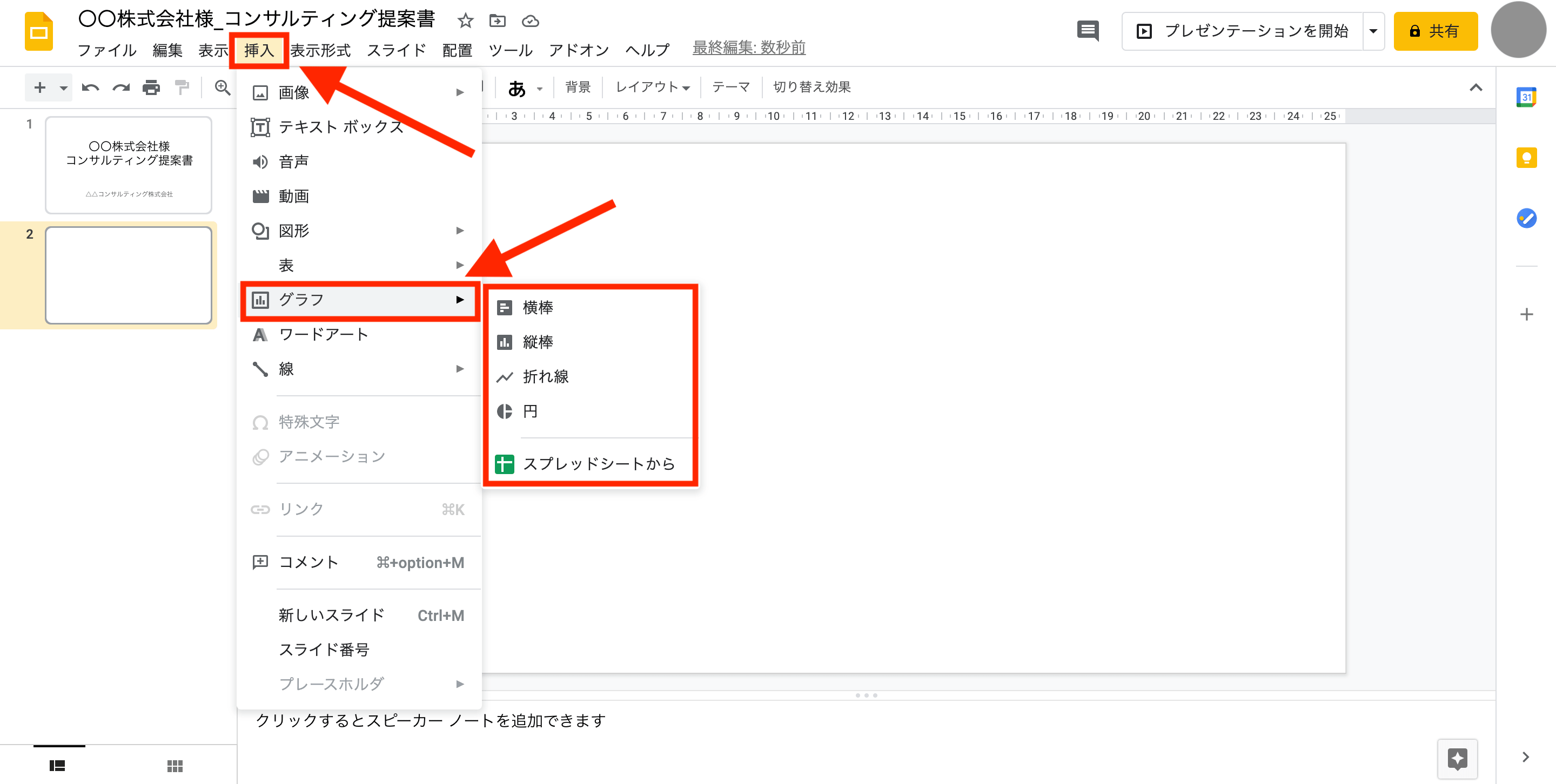This screenshot has height=784, width=1556.
Task: Click the 切り替え効果 button
Action: coord(811,87)
